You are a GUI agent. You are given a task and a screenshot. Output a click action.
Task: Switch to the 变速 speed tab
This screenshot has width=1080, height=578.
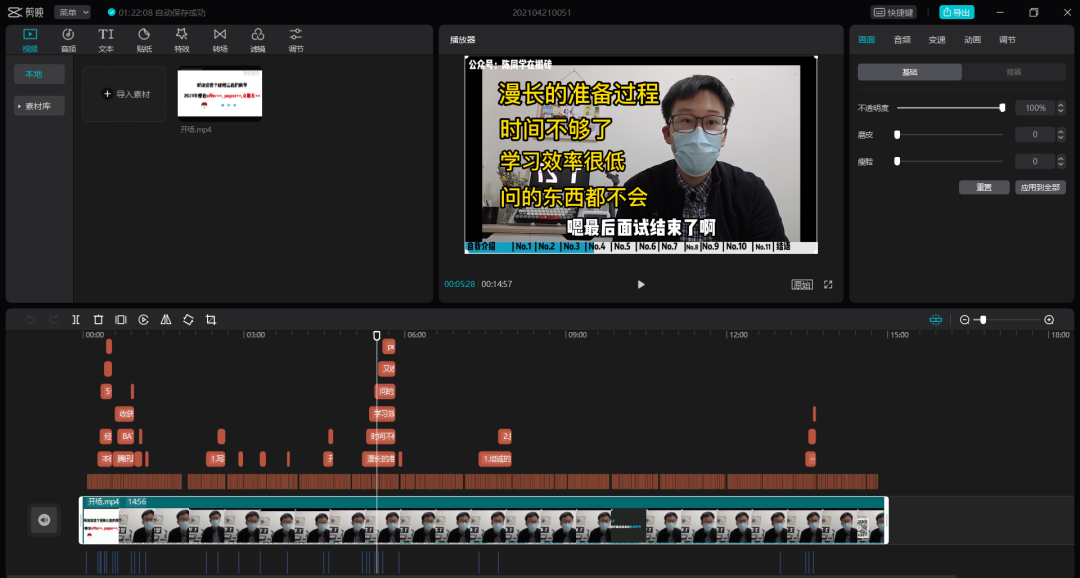pos(937,40)
